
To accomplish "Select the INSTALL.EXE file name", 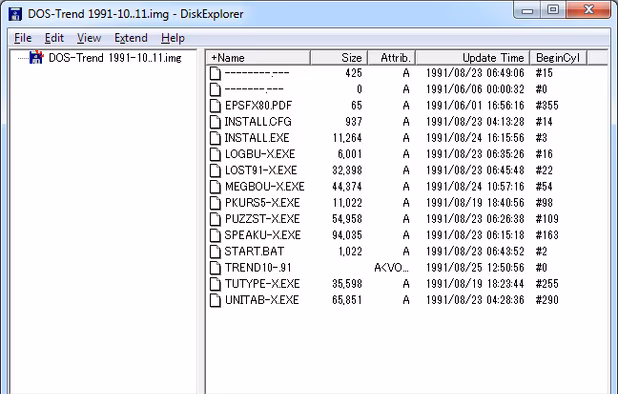I will (x=257, y=138).
